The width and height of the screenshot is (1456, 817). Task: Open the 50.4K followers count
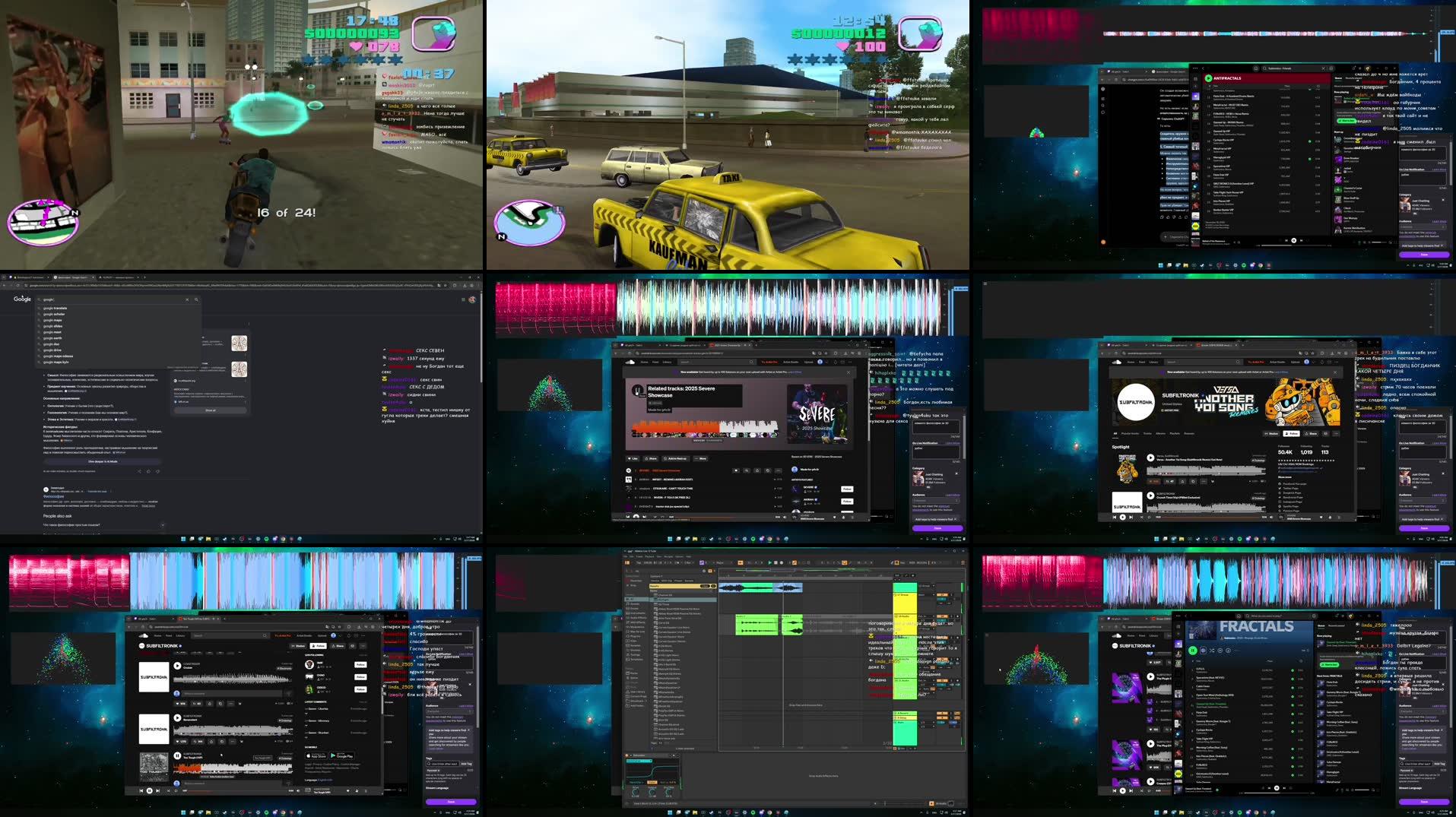[1285, 452]
